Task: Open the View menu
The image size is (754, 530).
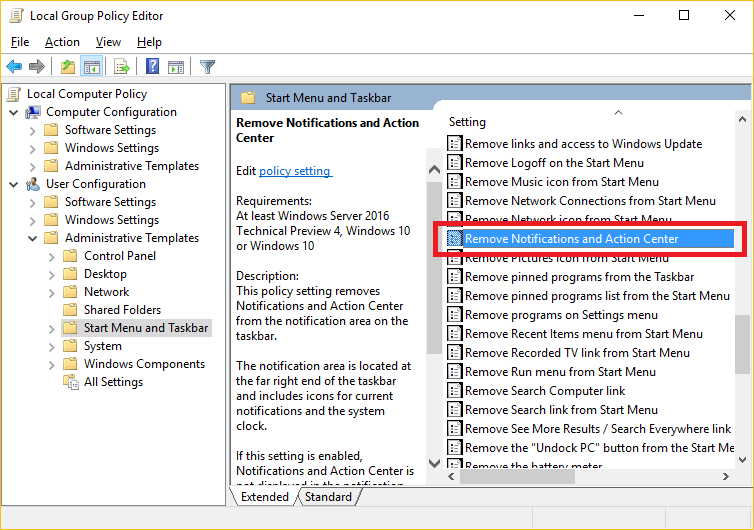Action: pos(108,42)
